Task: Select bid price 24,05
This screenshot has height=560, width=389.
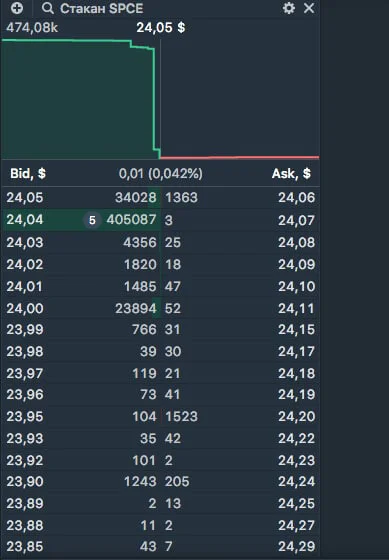Action: tap(25, 198)
